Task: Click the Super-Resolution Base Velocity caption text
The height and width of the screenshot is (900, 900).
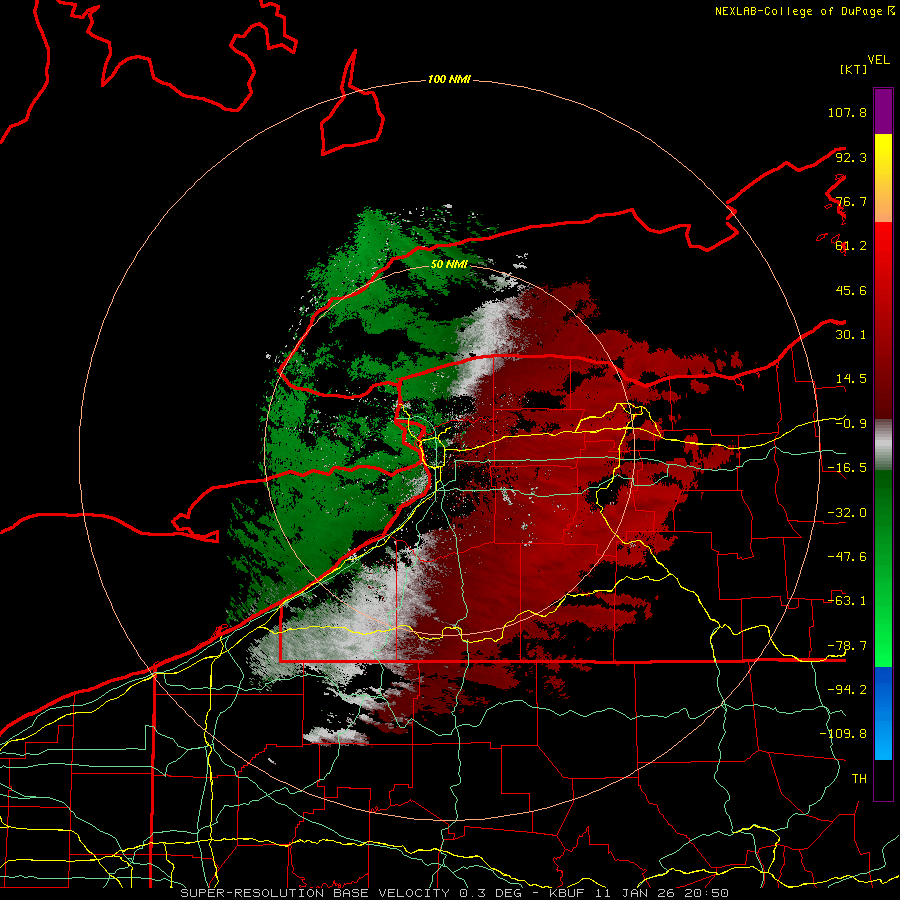Action: coord(455,893)
